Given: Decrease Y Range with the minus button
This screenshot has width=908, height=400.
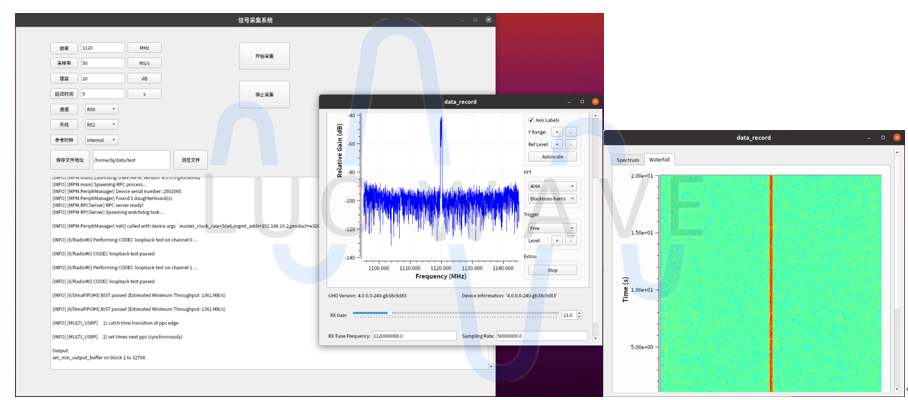Looking at the screenshot, I should point(571,132).
